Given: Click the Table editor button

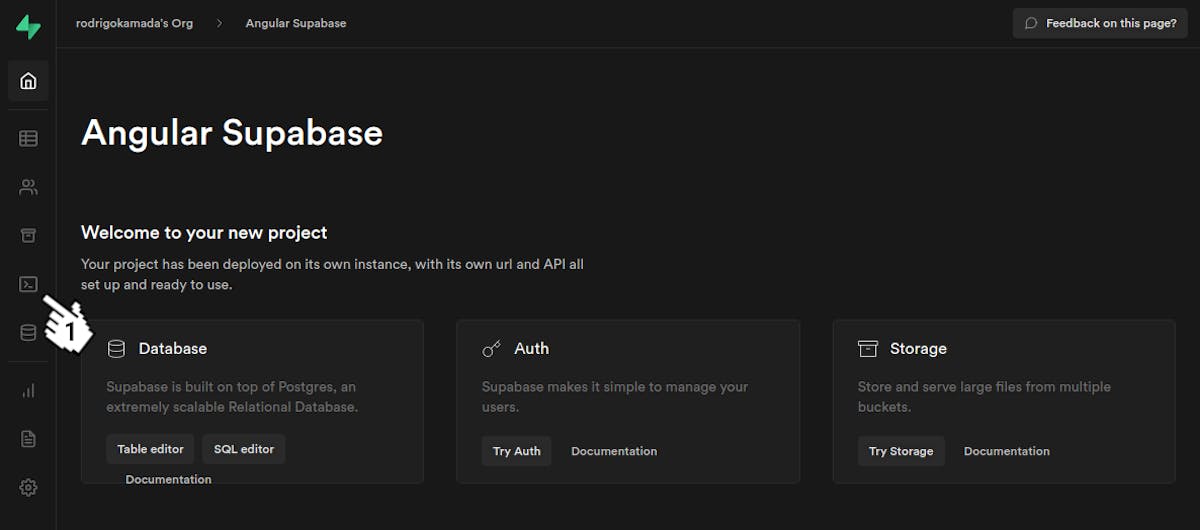Looking at the screenshot, I should coord(150,450).
